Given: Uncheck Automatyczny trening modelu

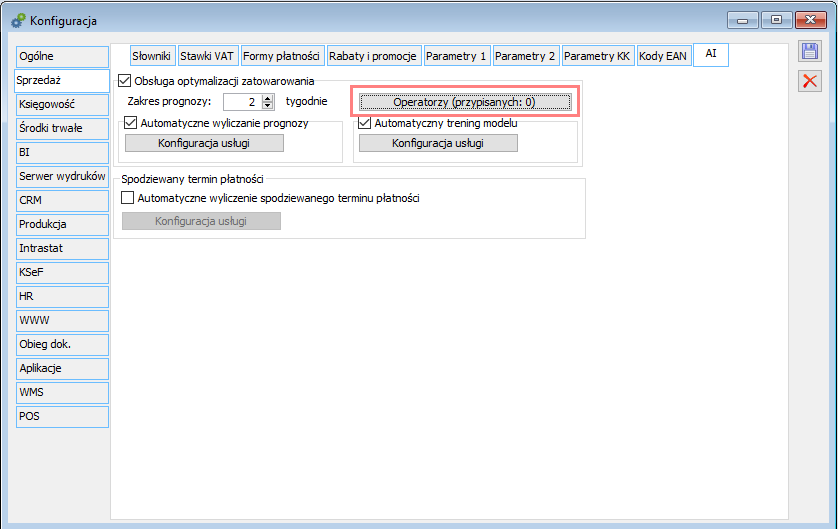Looking at the screenshot, I should [x=364, y=123].
